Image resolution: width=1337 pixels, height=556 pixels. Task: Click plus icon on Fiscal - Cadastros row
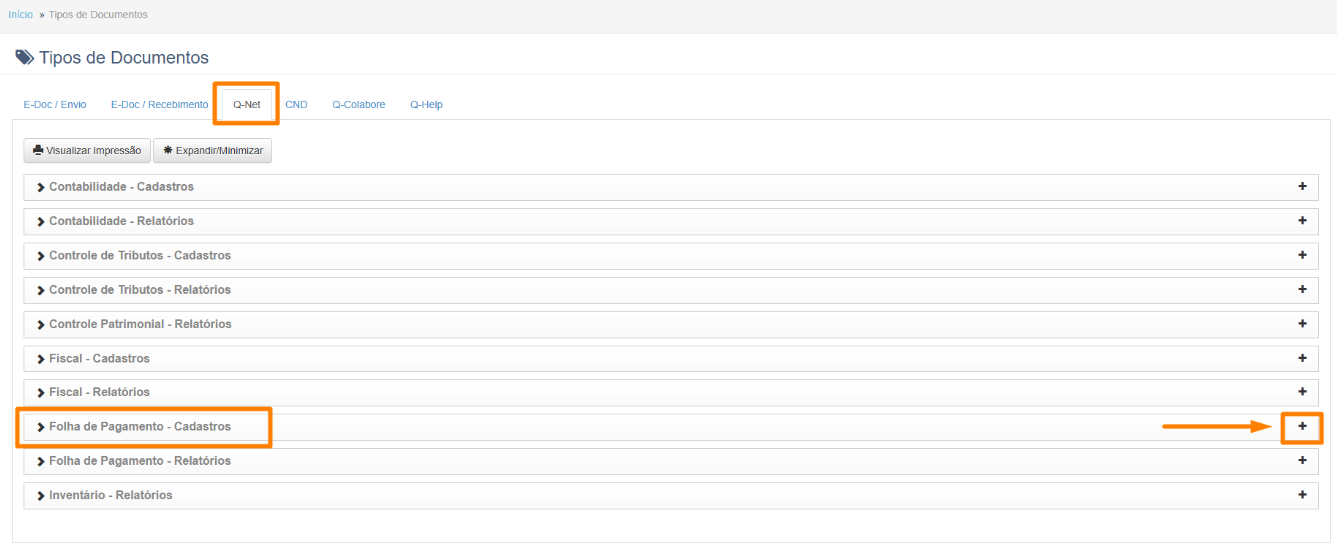point(1302,358)
